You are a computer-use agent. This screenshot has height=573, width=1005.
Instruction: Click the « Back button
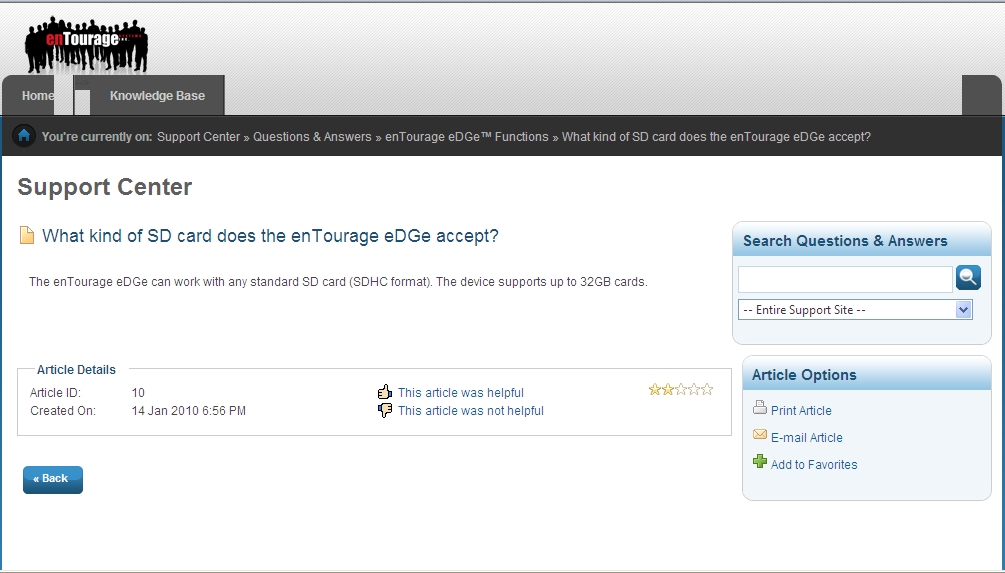point(53,479)
